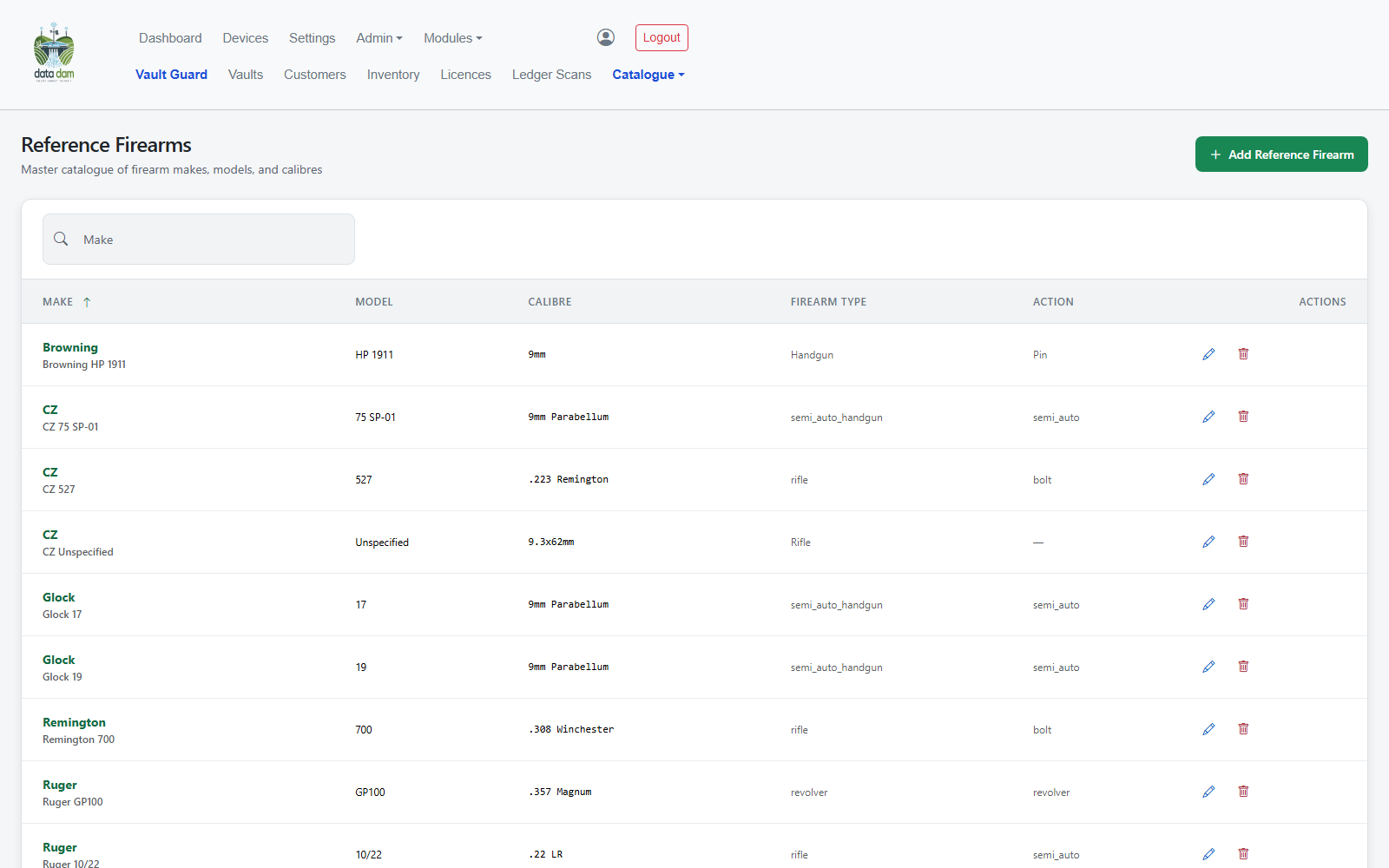Click the 'CZ Unspecified' subtitle text
Image resolution: width=1389 pixels, height=868 pixels.
78,552
